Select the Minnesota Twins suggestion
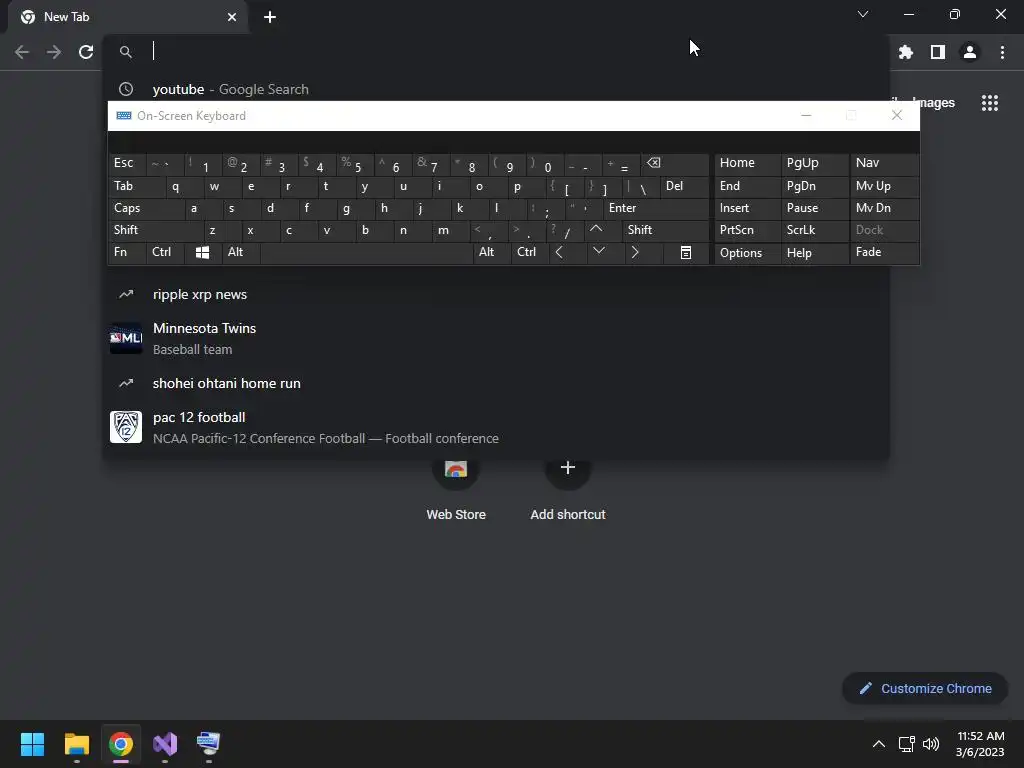1024x768 pixels. [x=496, y=338]
